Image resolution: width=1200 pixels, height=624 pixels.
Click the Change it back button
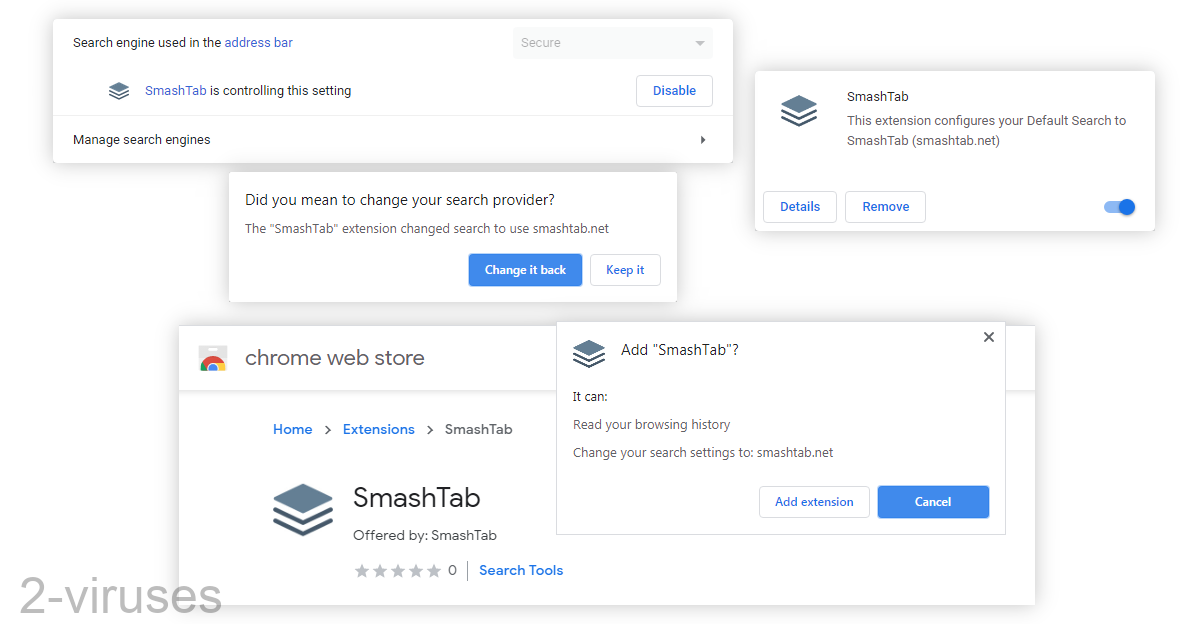[x=525, y=269]
